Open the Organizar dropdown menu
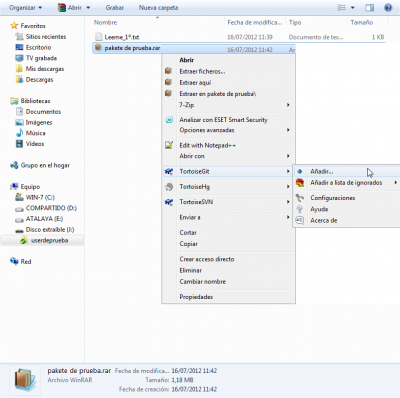The image size is (400, 398). coord(25,7)
